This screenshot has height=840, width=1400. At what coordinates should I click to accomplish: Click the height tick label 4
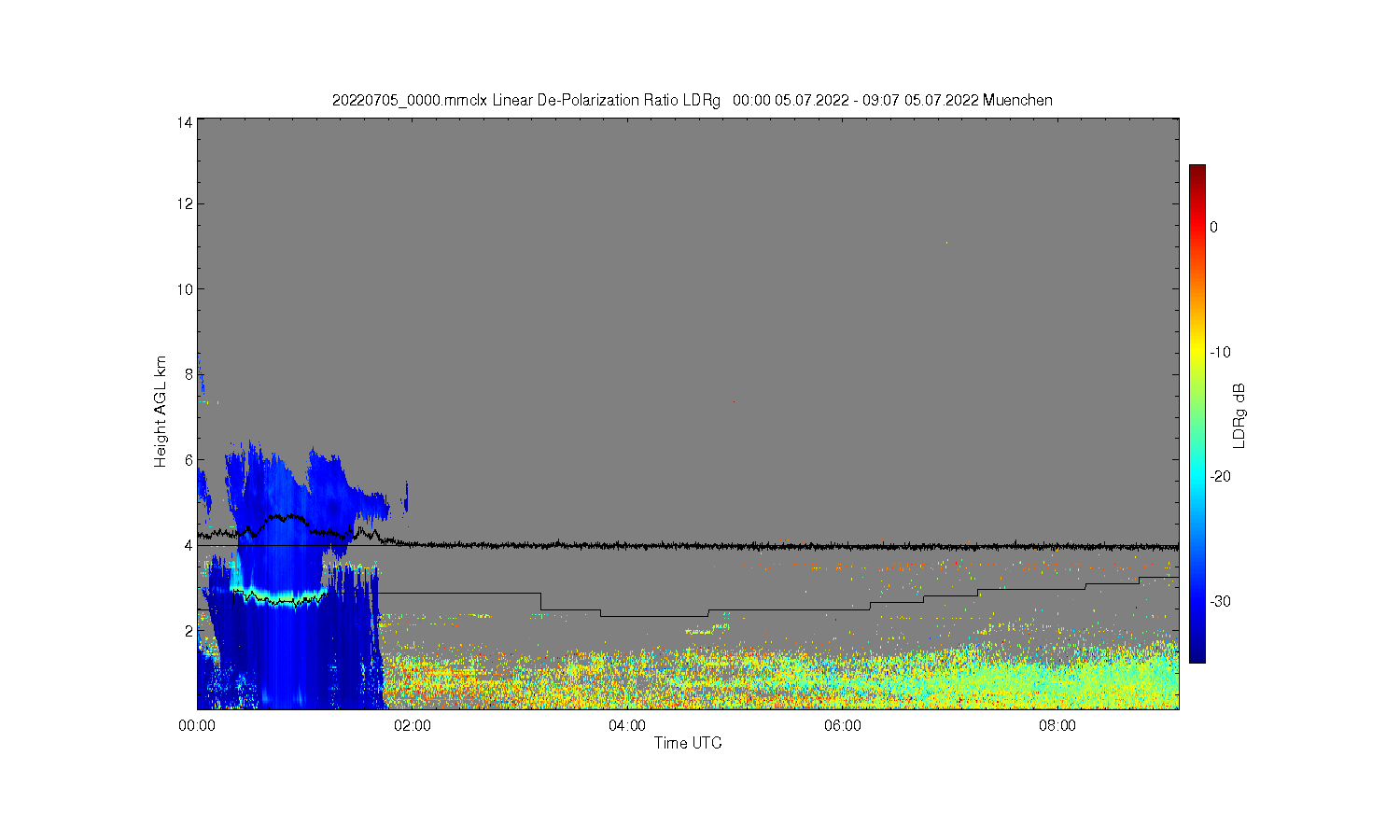189,545
